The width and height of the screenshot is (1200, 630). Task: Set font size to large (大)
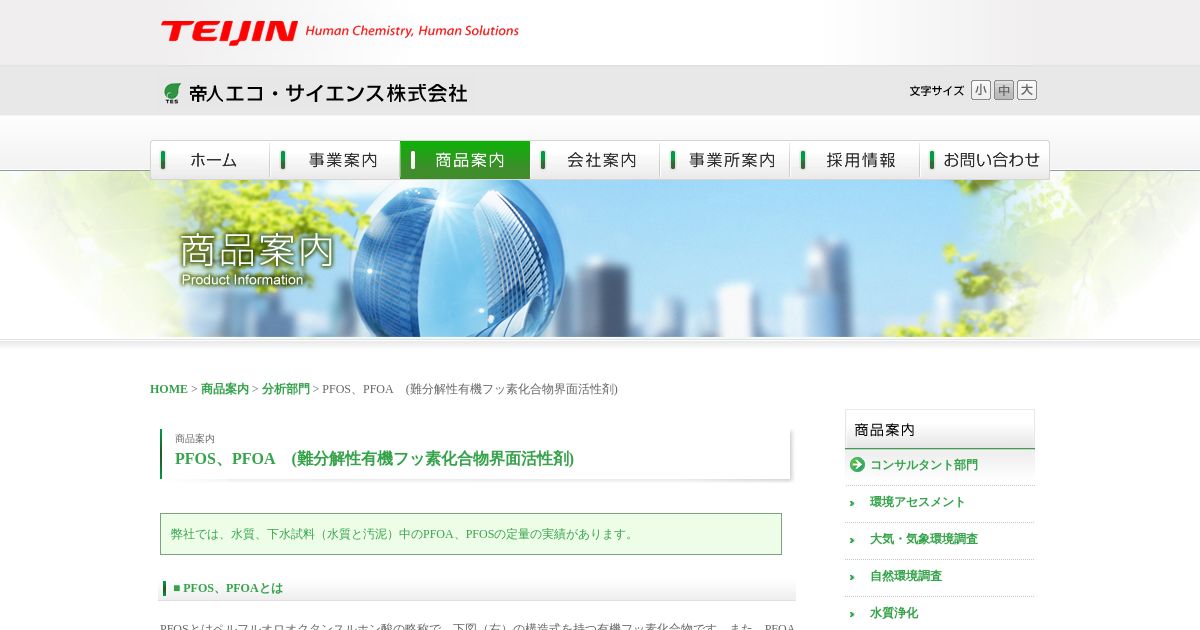1027,90
